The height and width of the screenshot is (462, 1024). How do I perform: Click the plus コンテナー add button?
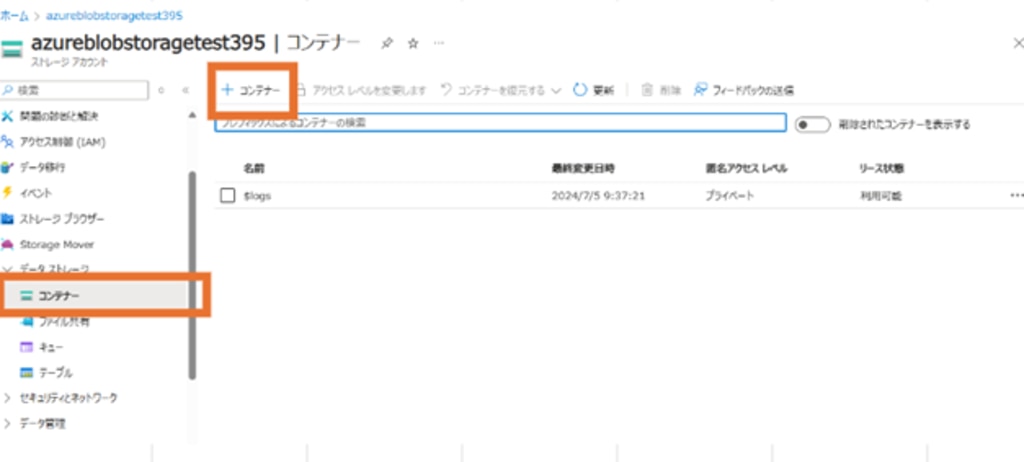[251, 91]
